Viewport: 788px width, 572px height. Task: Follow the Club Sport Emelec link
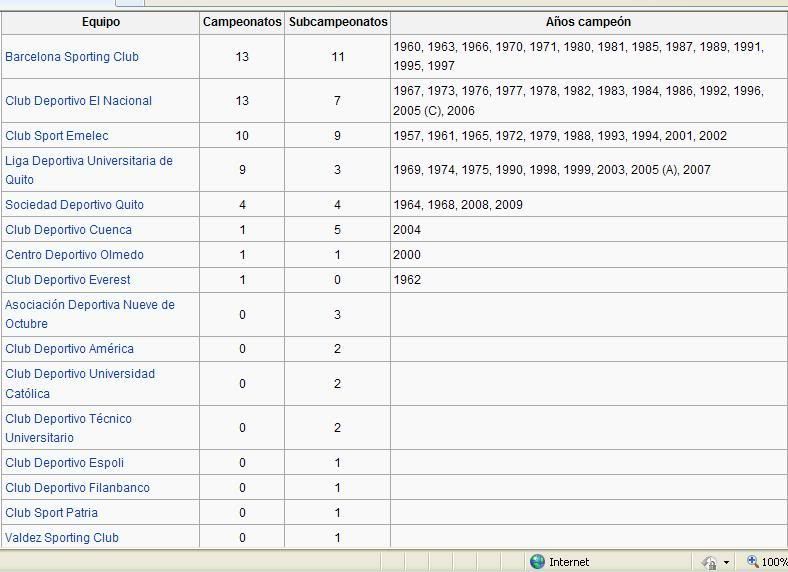[57, 136]
